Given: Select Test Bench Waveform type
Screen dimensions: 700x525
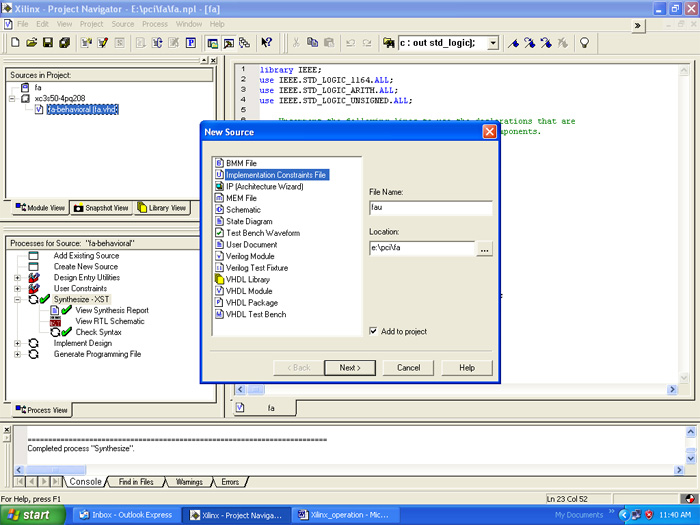Looking at the screenshot, I should [x=263, y=233].
